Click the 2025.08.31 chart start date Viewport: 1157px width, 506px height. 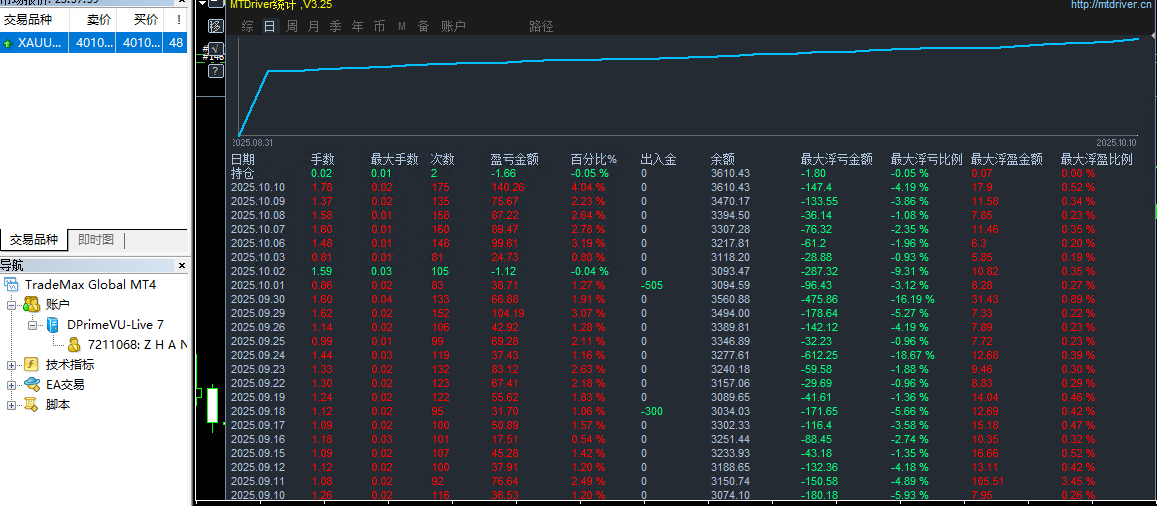click(x=255, y=142)
